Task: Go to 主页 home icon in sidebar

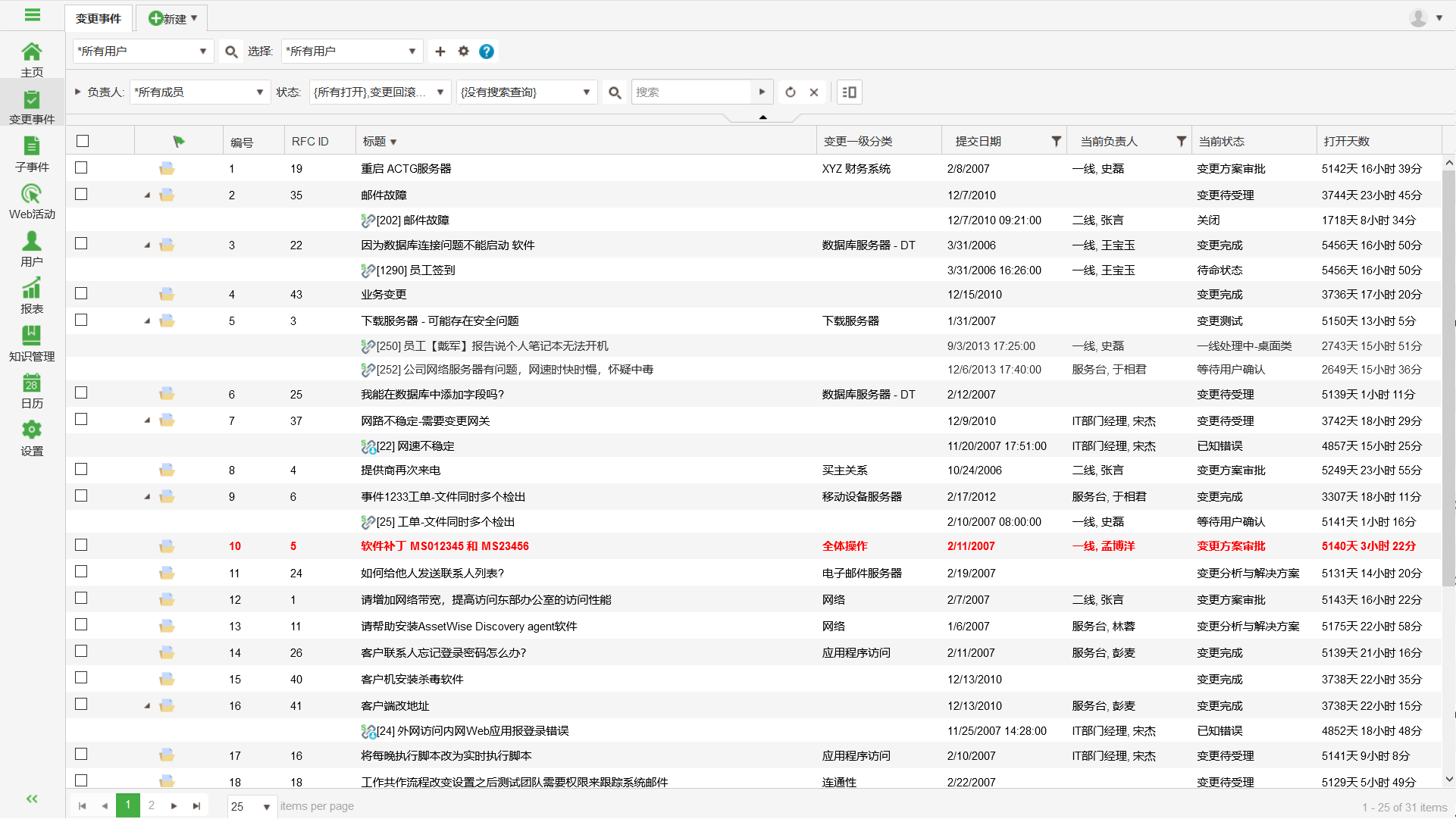Action: [x=32, y=59]
